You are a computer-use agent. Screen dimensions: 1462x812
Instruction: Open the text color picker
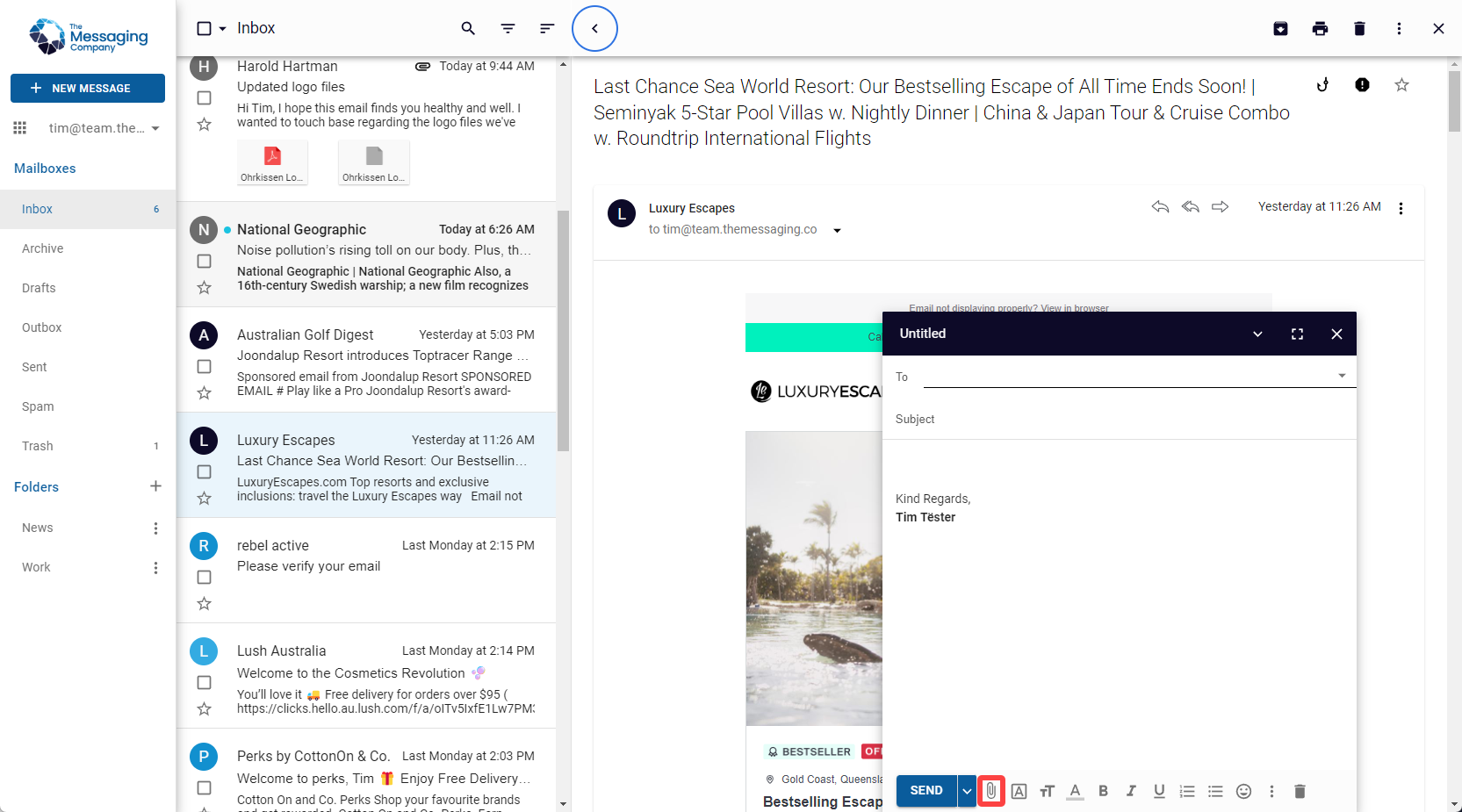pyautogui.click(x=1075, y=791)
